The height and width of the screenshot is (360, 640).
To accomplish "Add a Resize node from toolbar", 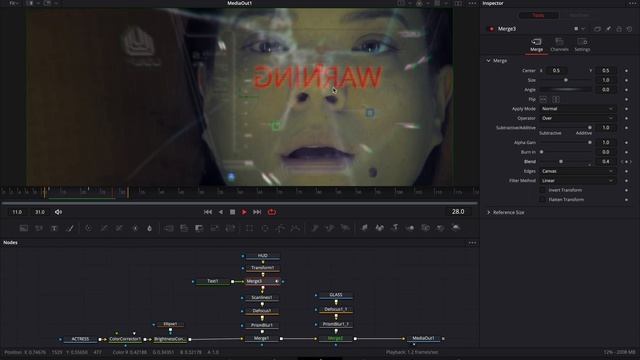I will 215,228.
